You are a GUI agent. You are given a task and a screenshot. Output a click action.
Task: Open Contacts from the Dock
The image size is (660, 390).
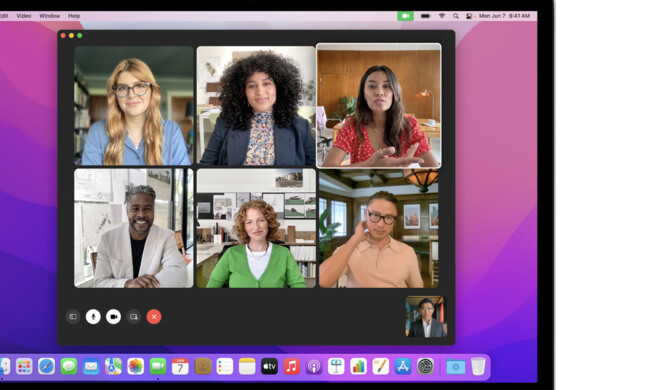pos(202,366)
